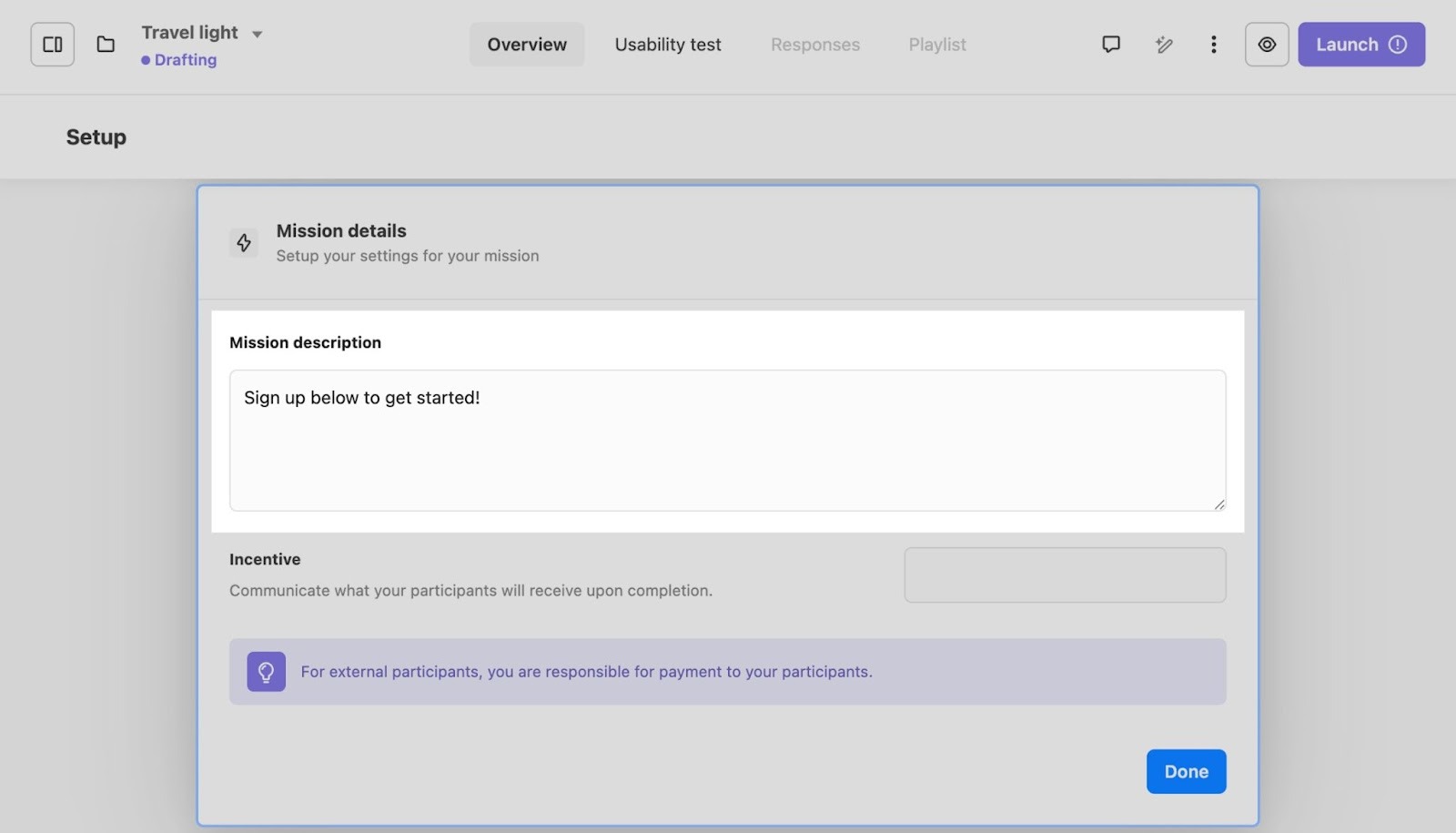The width and height of the screenshot is (1456, 833).
Task: Click the Travel light project title
Action: coord(189,33)
